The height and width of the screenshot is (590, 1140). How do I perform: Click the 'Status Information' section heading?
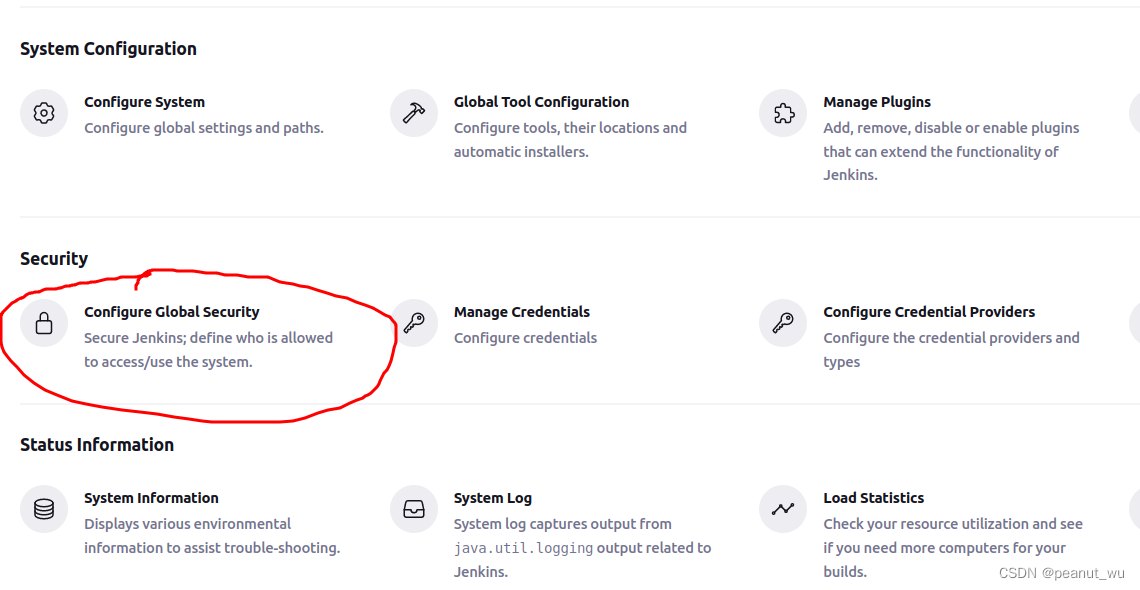[97, 445]
